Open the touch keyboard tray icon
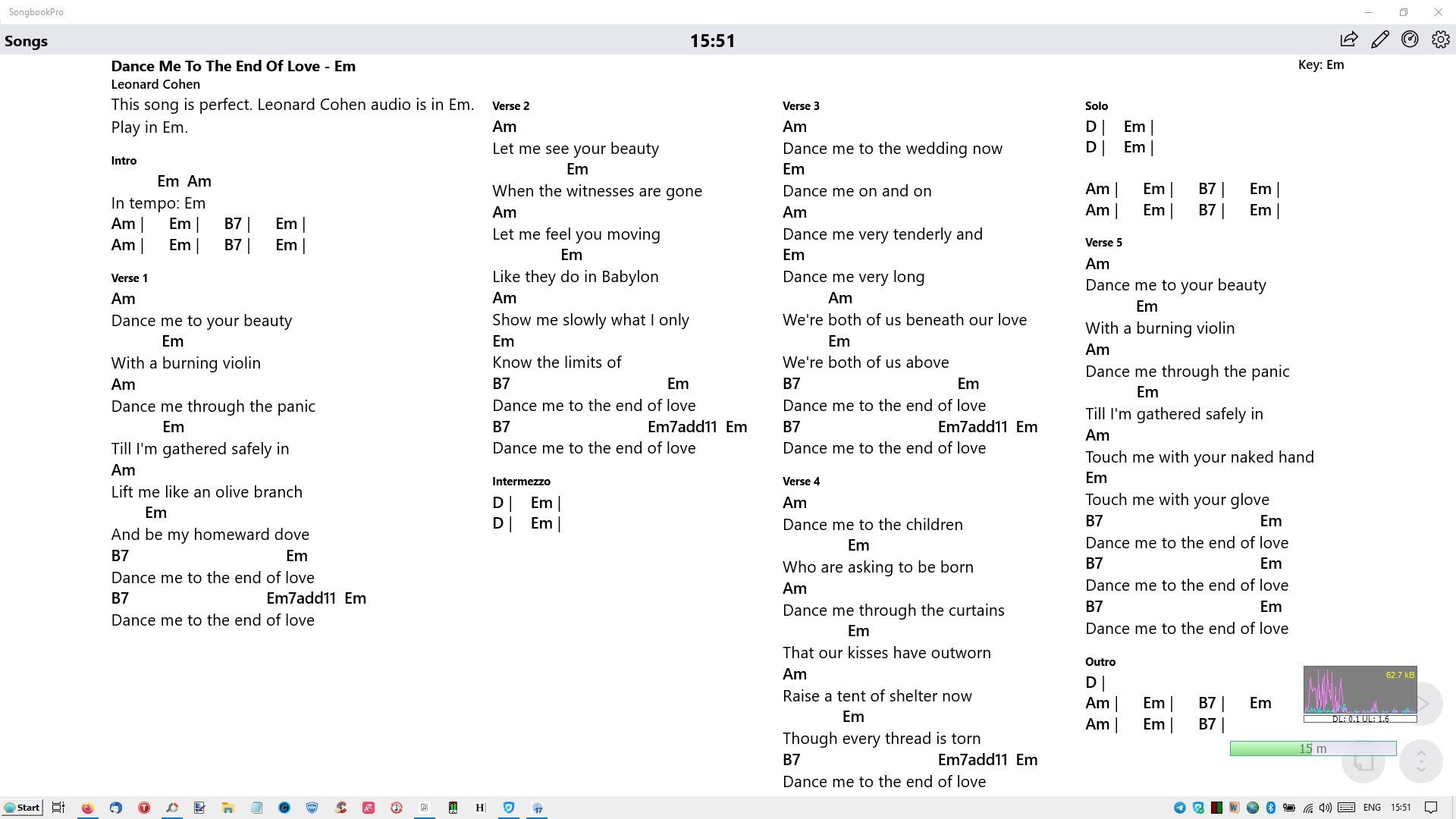The height and width of the screenshot is (819, 1456). [1347, 808]
